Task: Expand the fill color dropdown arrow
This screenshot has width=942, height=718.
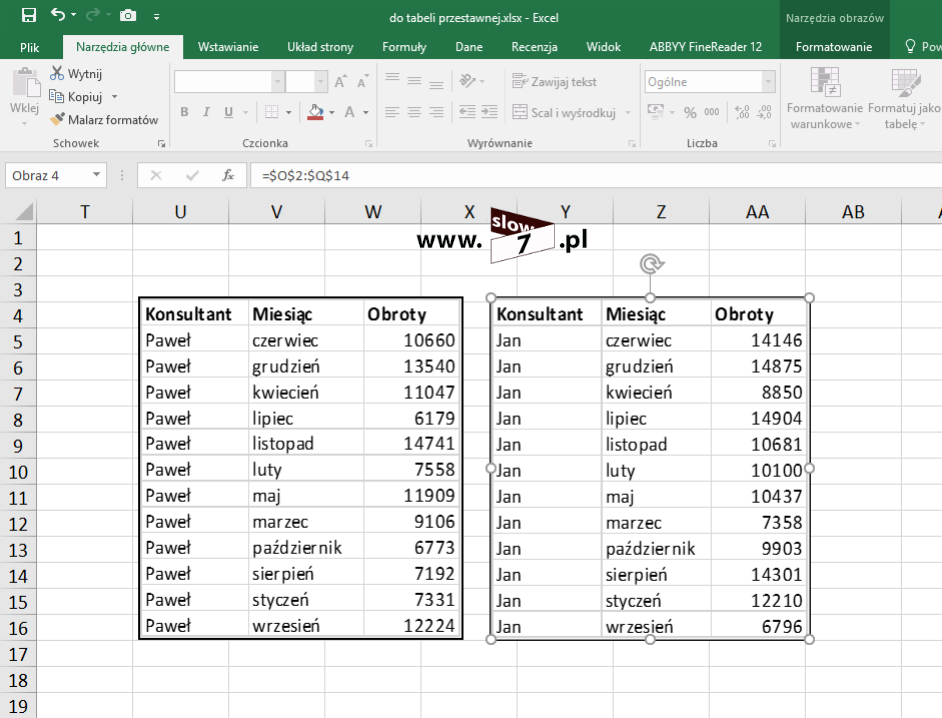Action: tap(332, 112)
